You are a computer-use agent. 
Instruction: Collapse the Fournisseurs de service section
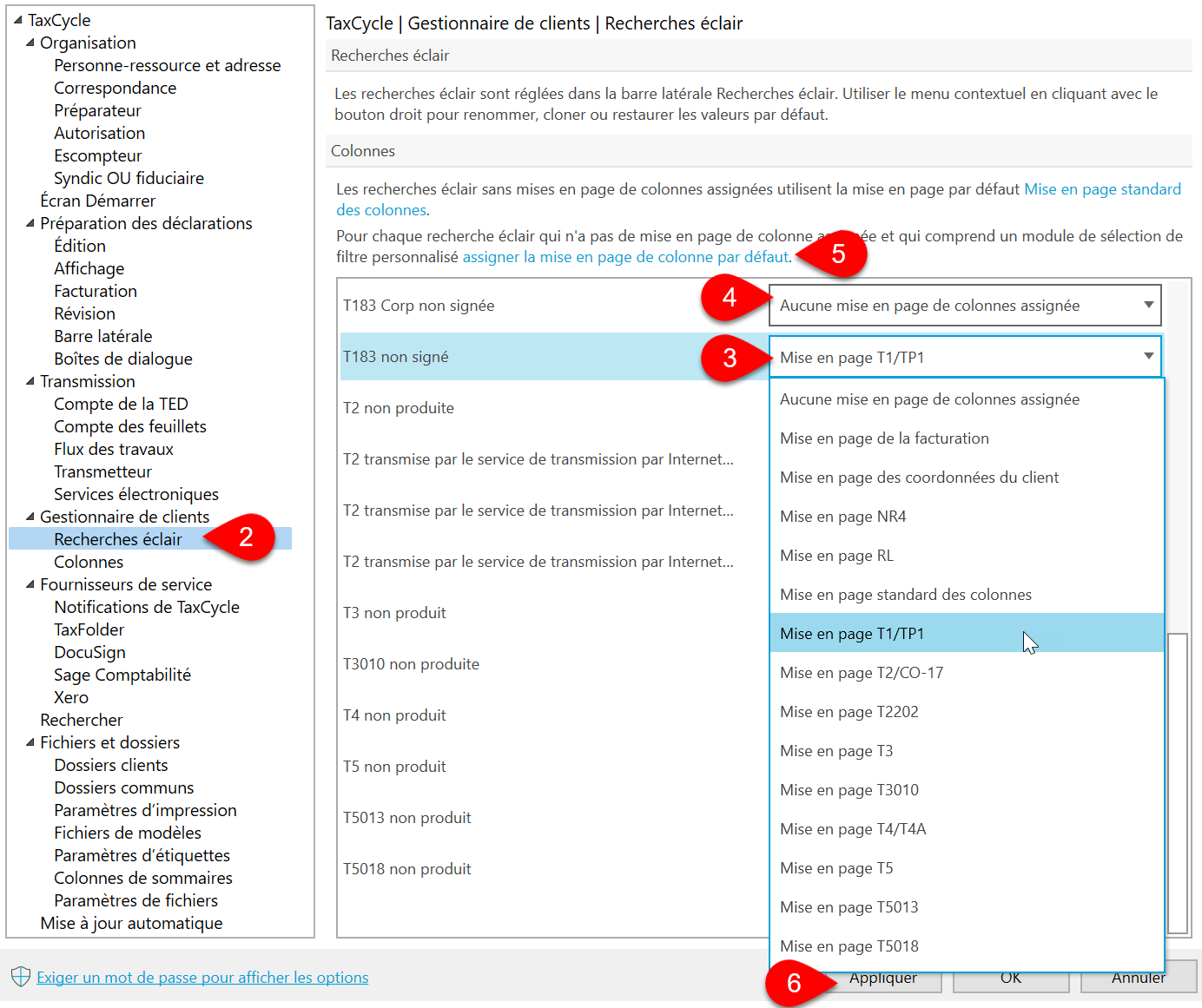[x=30, y=583]
